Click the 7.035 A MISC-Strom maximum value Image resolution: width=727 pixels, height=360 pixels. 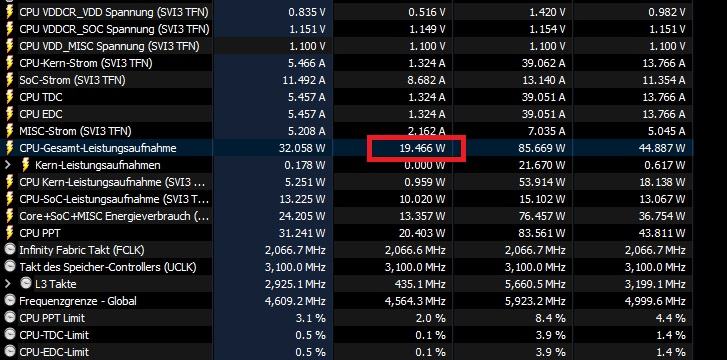click(547, 131)
